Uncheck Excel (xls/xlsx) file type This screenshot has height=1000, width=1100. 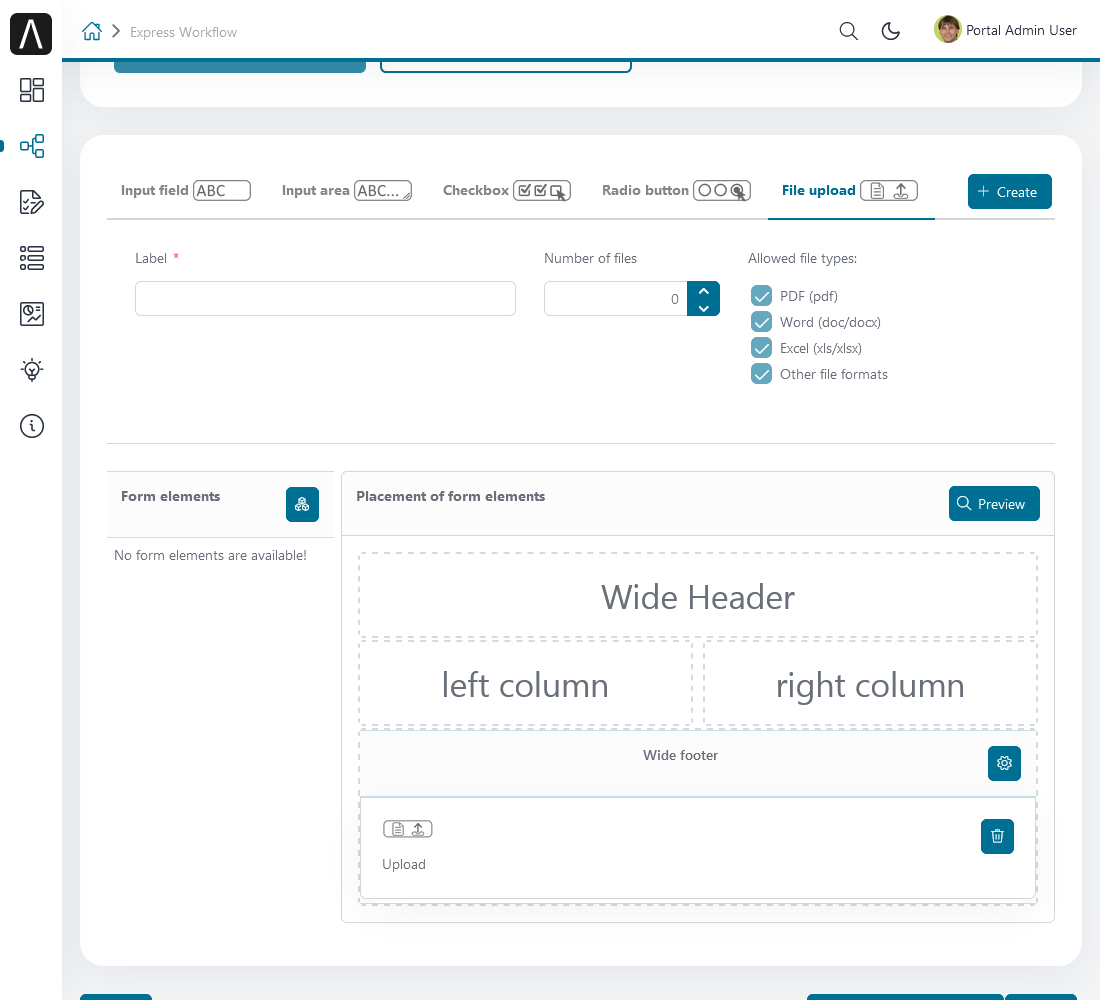click(x=761, y=348)
